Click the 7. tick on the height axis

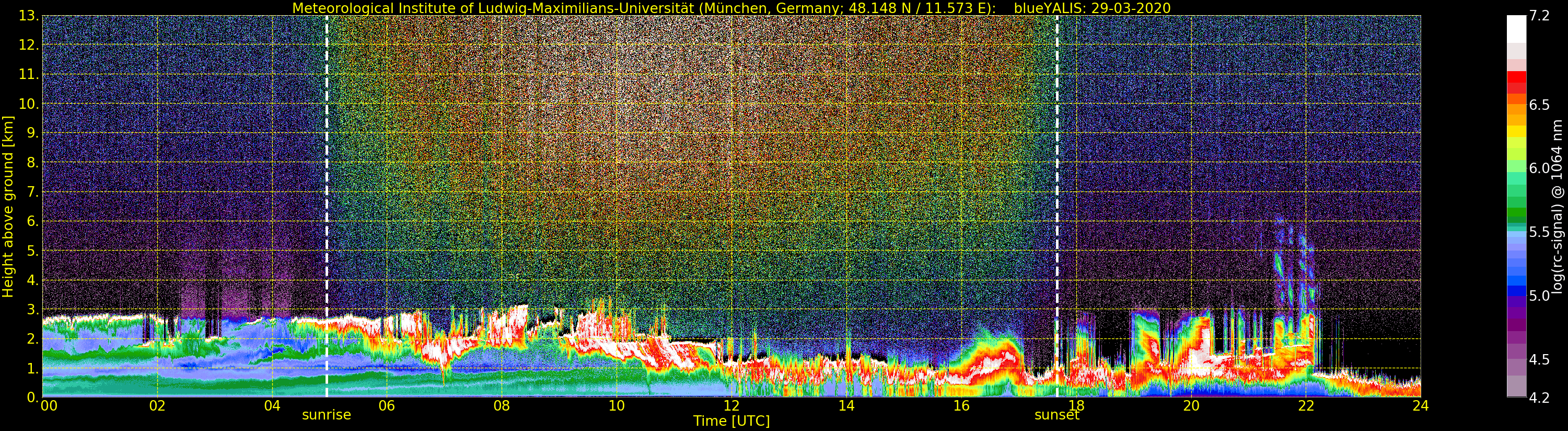coord(33,192)
